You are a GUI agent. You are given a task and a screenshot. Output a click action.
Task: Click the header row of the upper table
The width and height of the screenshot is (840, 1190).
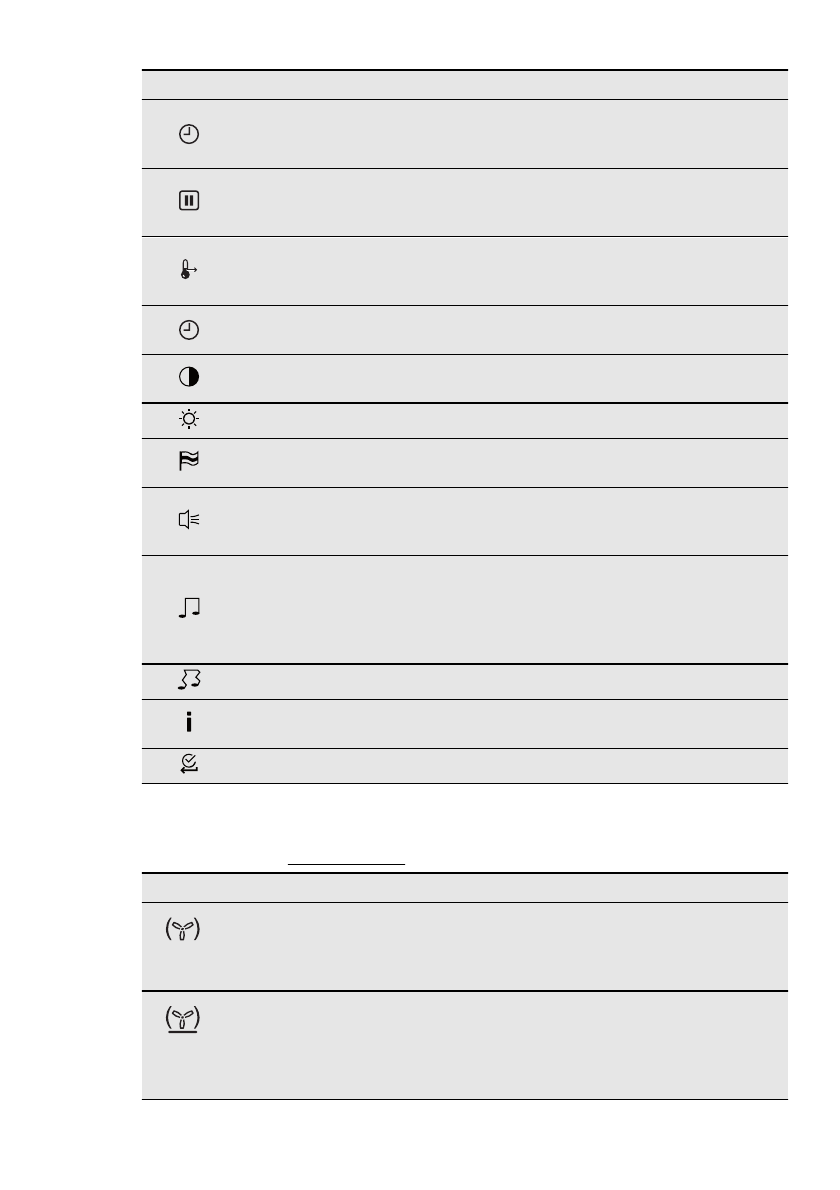[464, 85]
